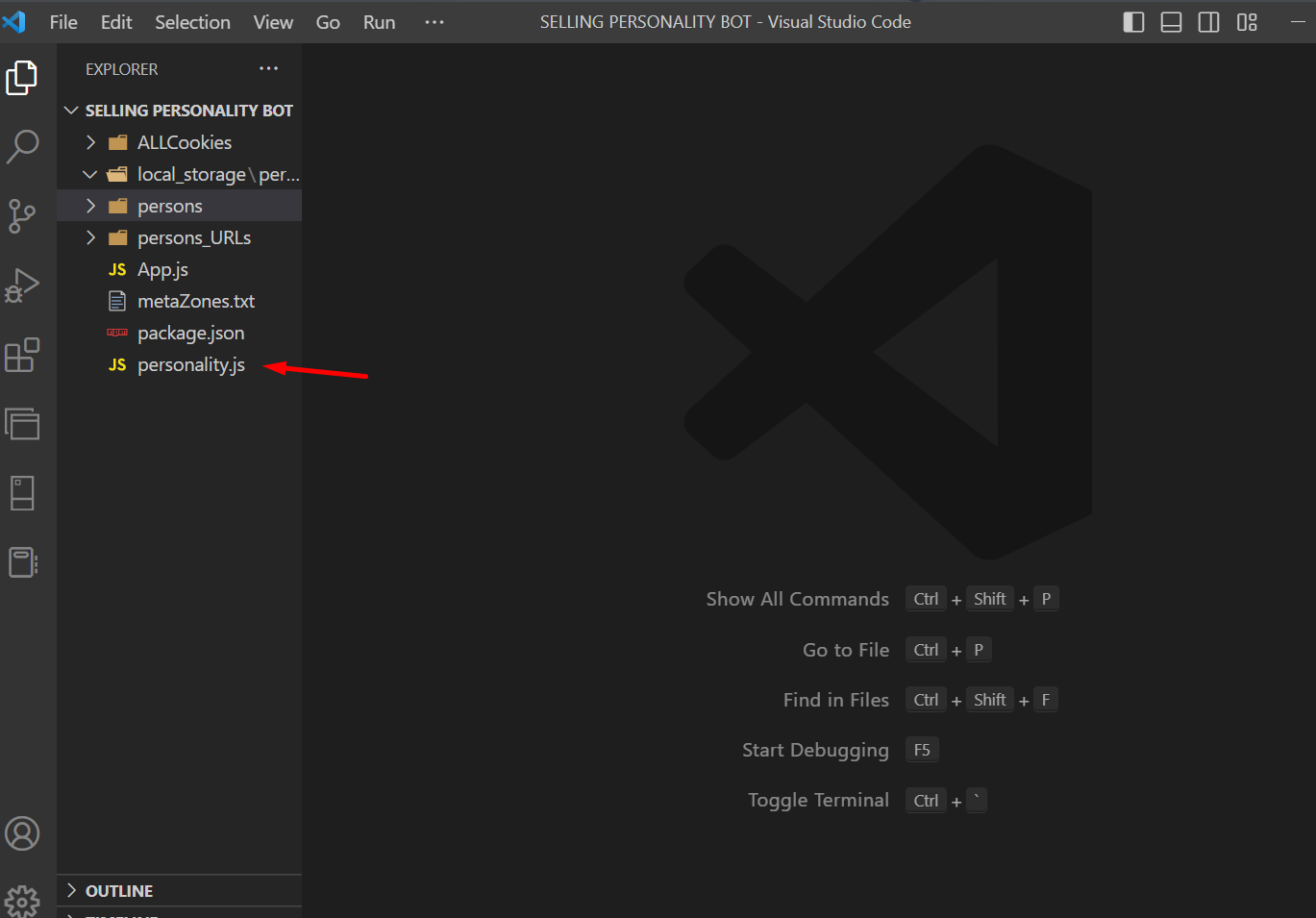Click the Explorer files icon
This screenshot has width=1316, height=918.
point(23,78)
